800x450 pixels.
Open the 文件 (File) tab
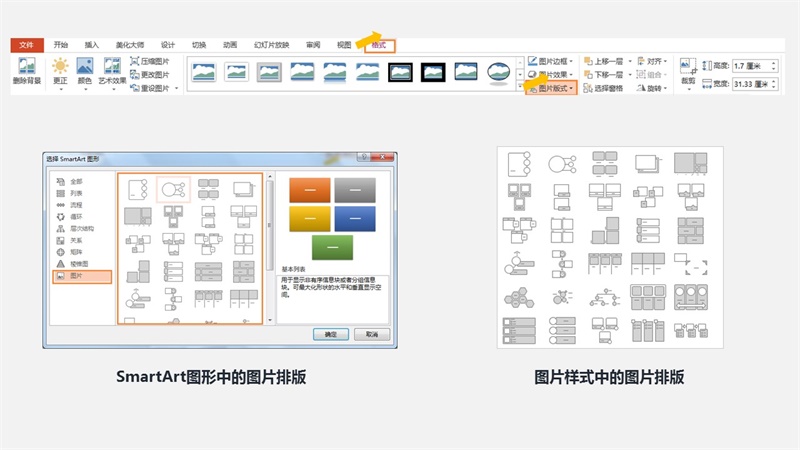pyautogui.click(x=27, y=45)
